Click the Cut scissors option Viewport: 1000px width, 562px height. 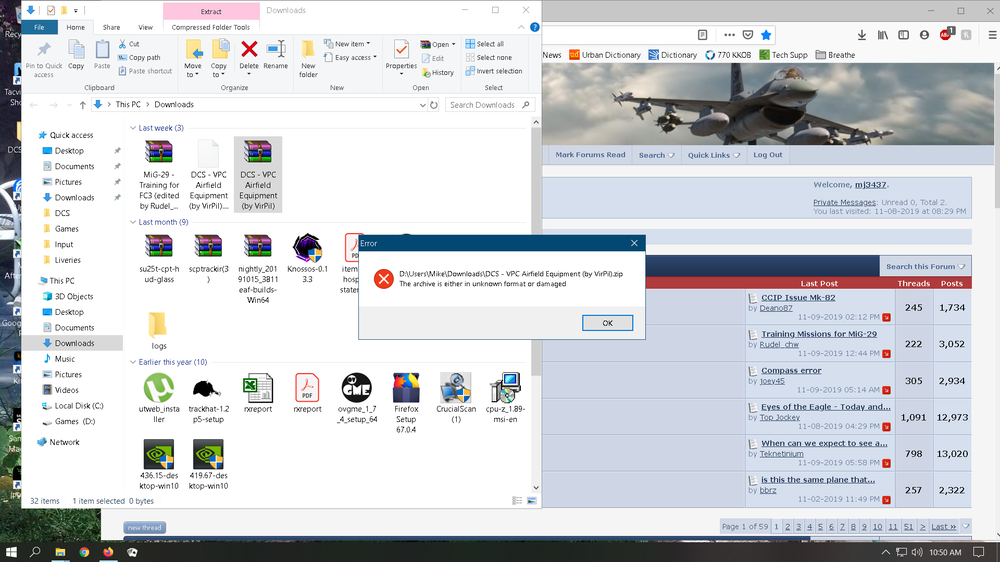point(129,44)
